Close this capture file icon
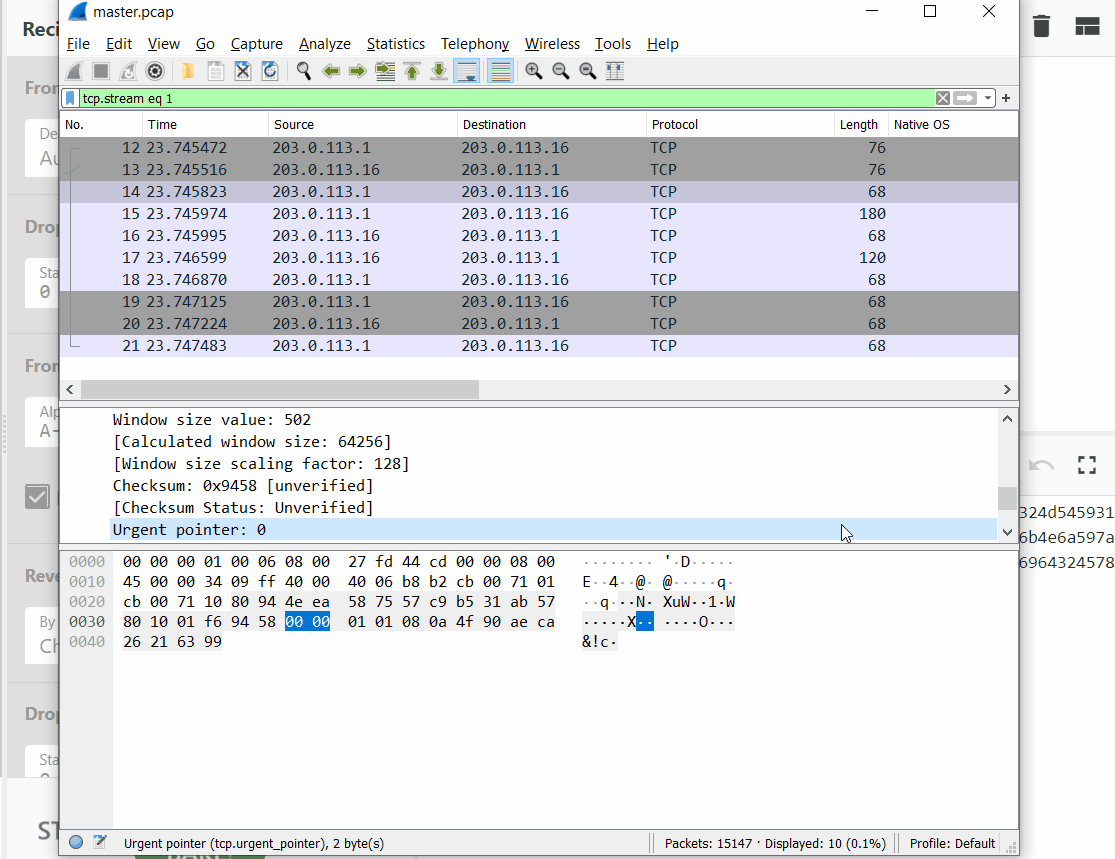Image resolution: width=1115 pixels, height=859 pixels. (x=242, y=71)
